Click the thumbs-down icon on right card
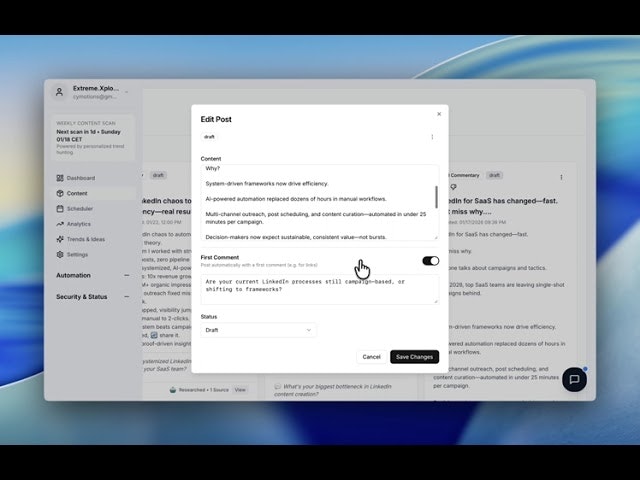 [x=453, y=187]
